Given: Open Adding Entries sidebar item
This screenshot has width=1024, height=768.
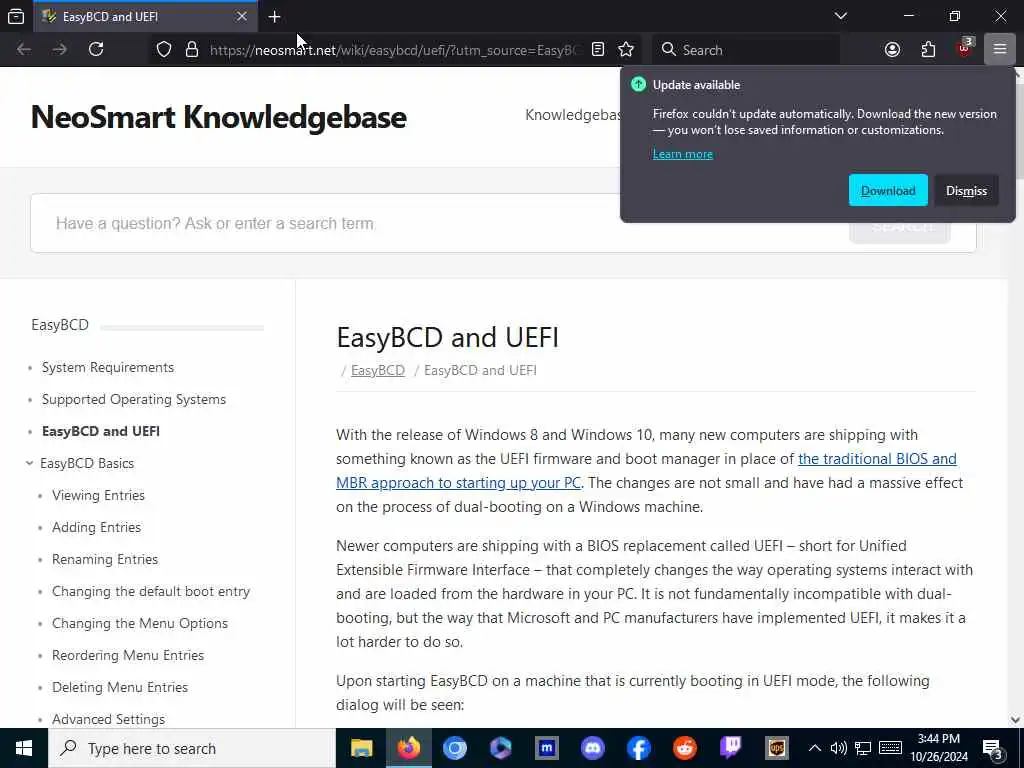Looking at the screenshot, I should point(97,528).
